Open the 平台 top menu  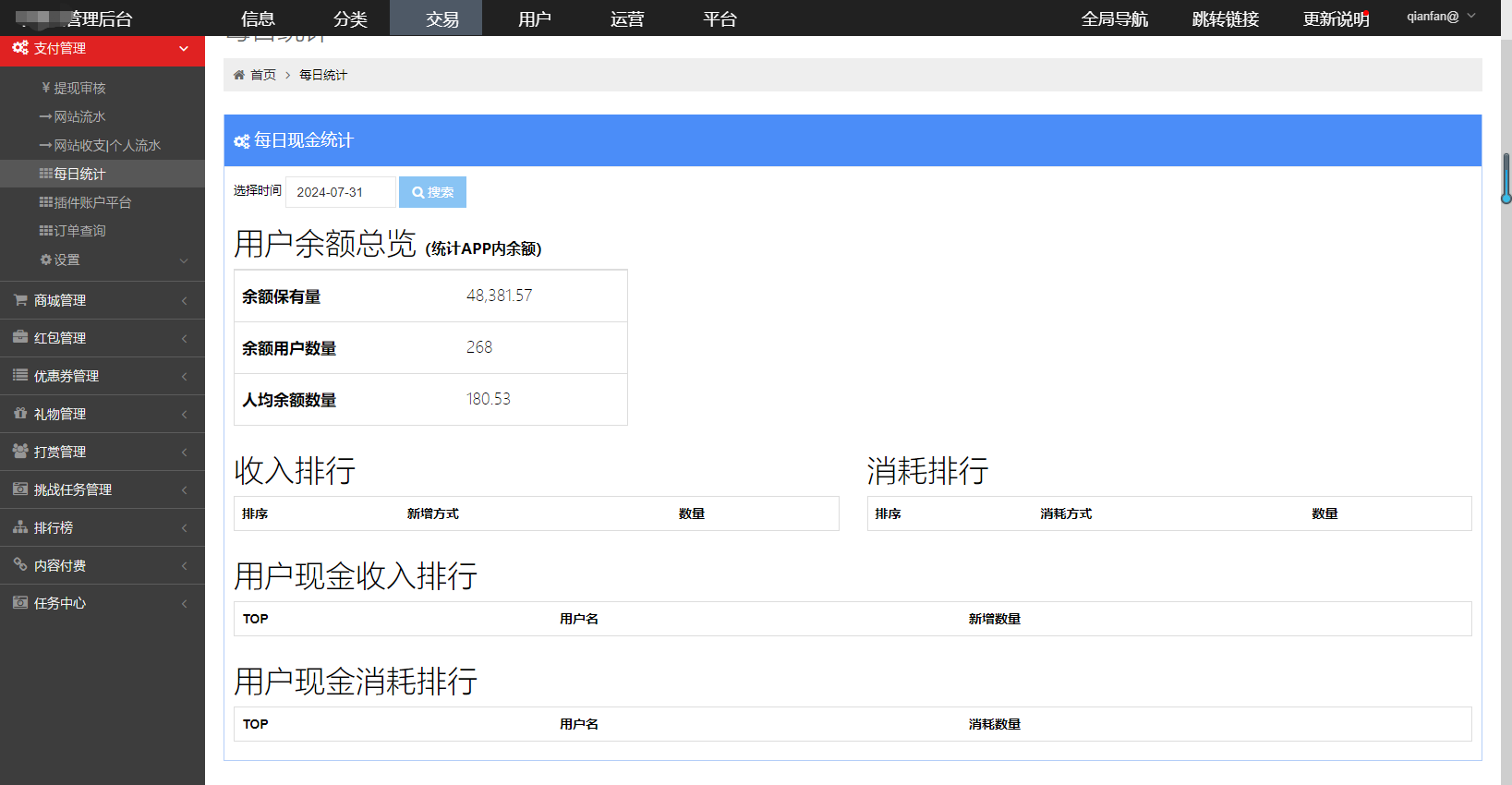tap(720, 18)
